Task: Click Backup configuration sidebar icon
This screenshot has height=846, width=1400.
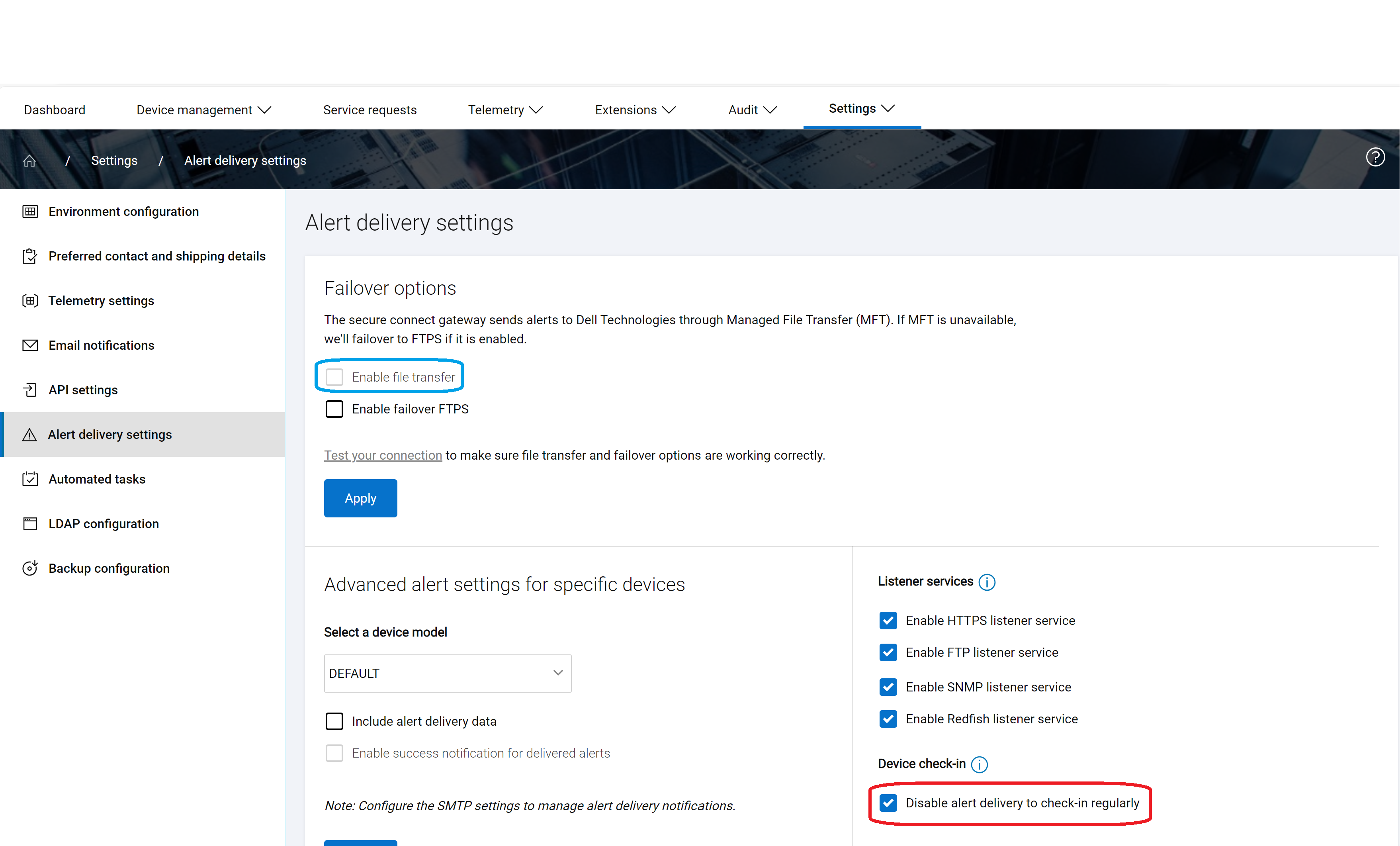Action: 30,568
